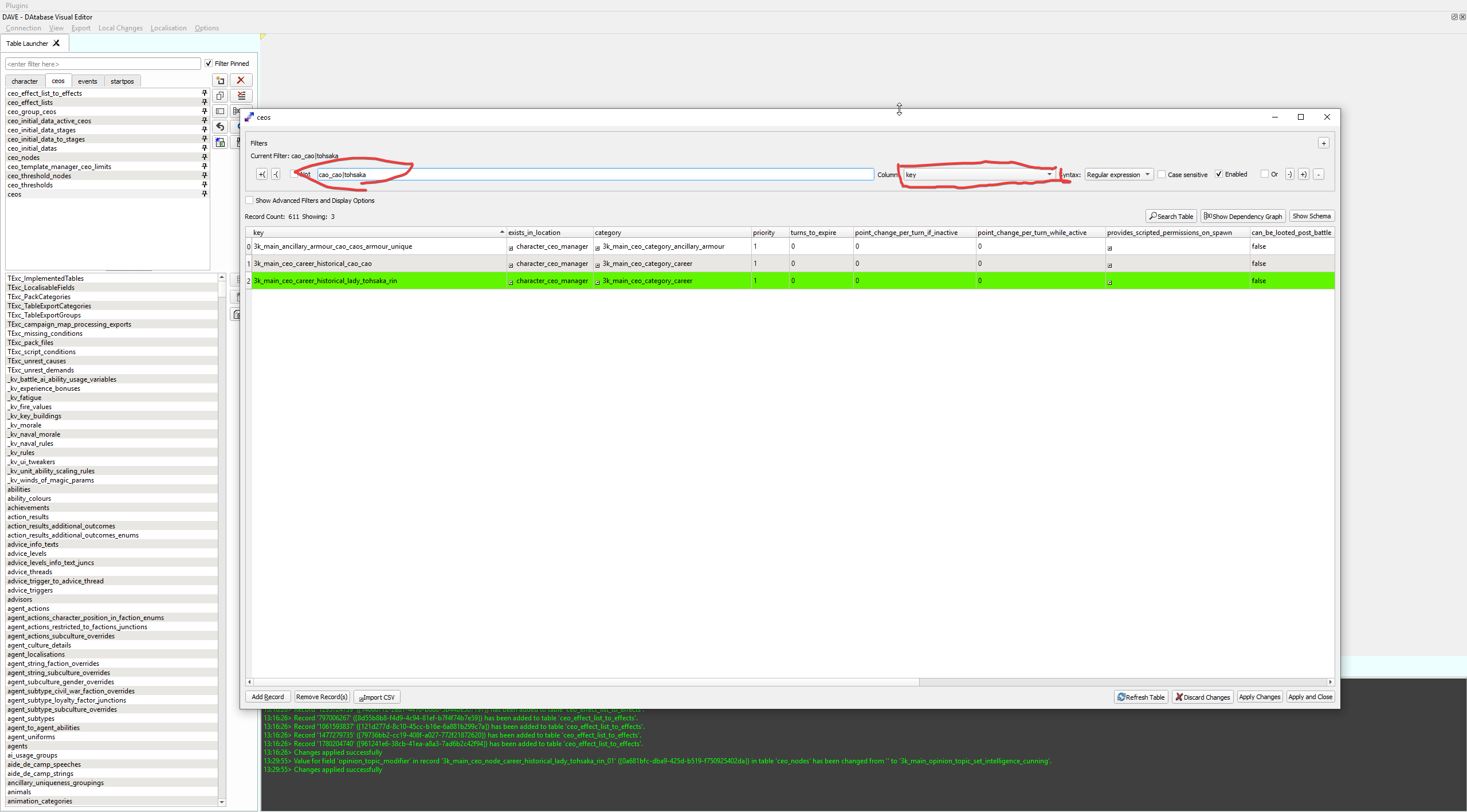Open the Local Changes menu
The width and height of the screenshot is (1467, 812).
(120, 28)
